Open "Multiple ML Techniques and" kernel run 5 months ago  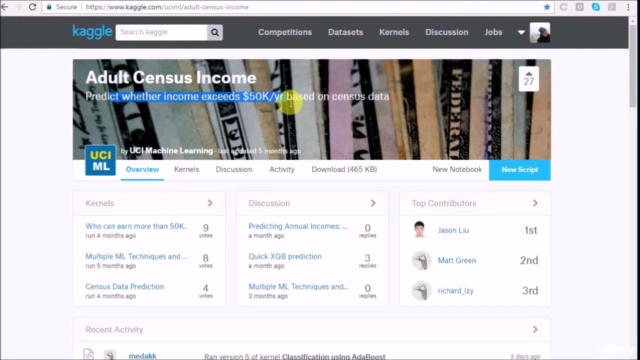(x=136, y=256)
